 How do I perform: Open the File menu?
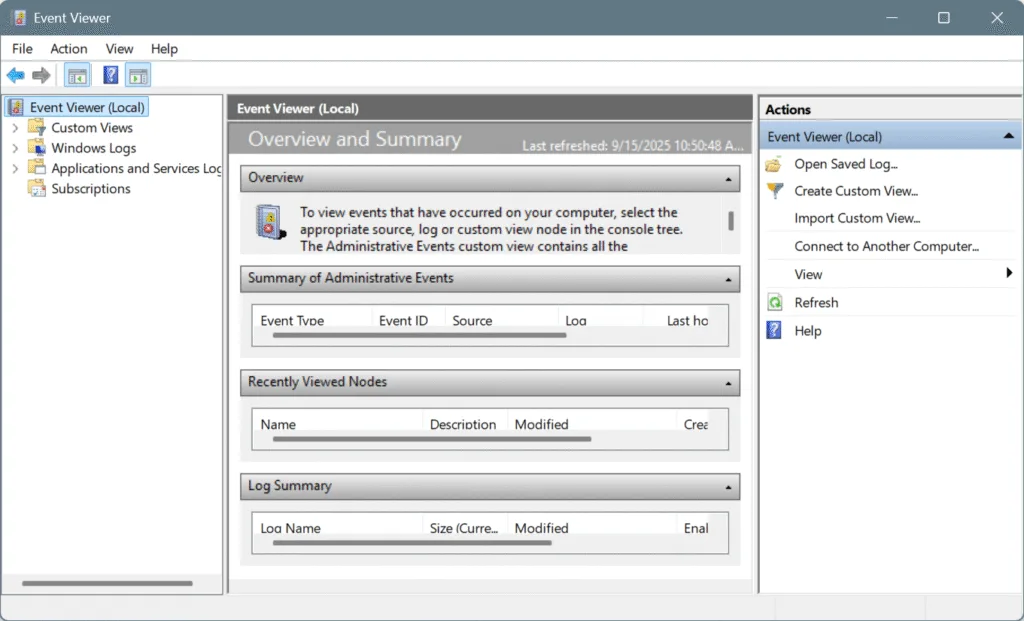point(21,48)
